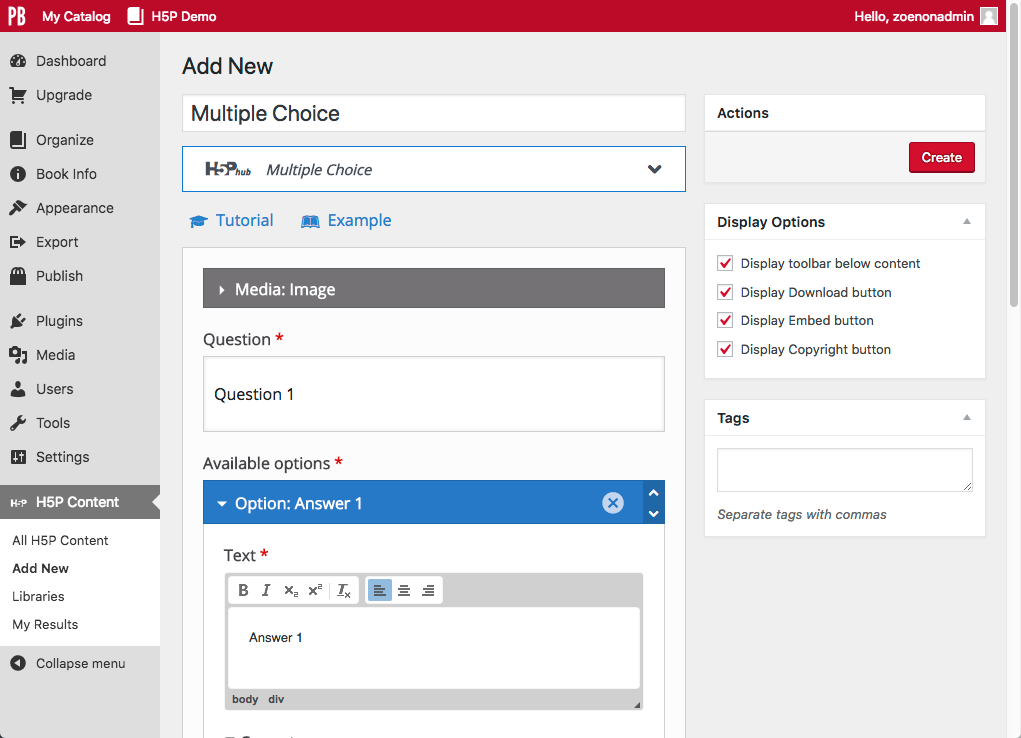This screenshot has width=1021, height=738.
Task: Click the body element path tag
Action: [245, 700]
